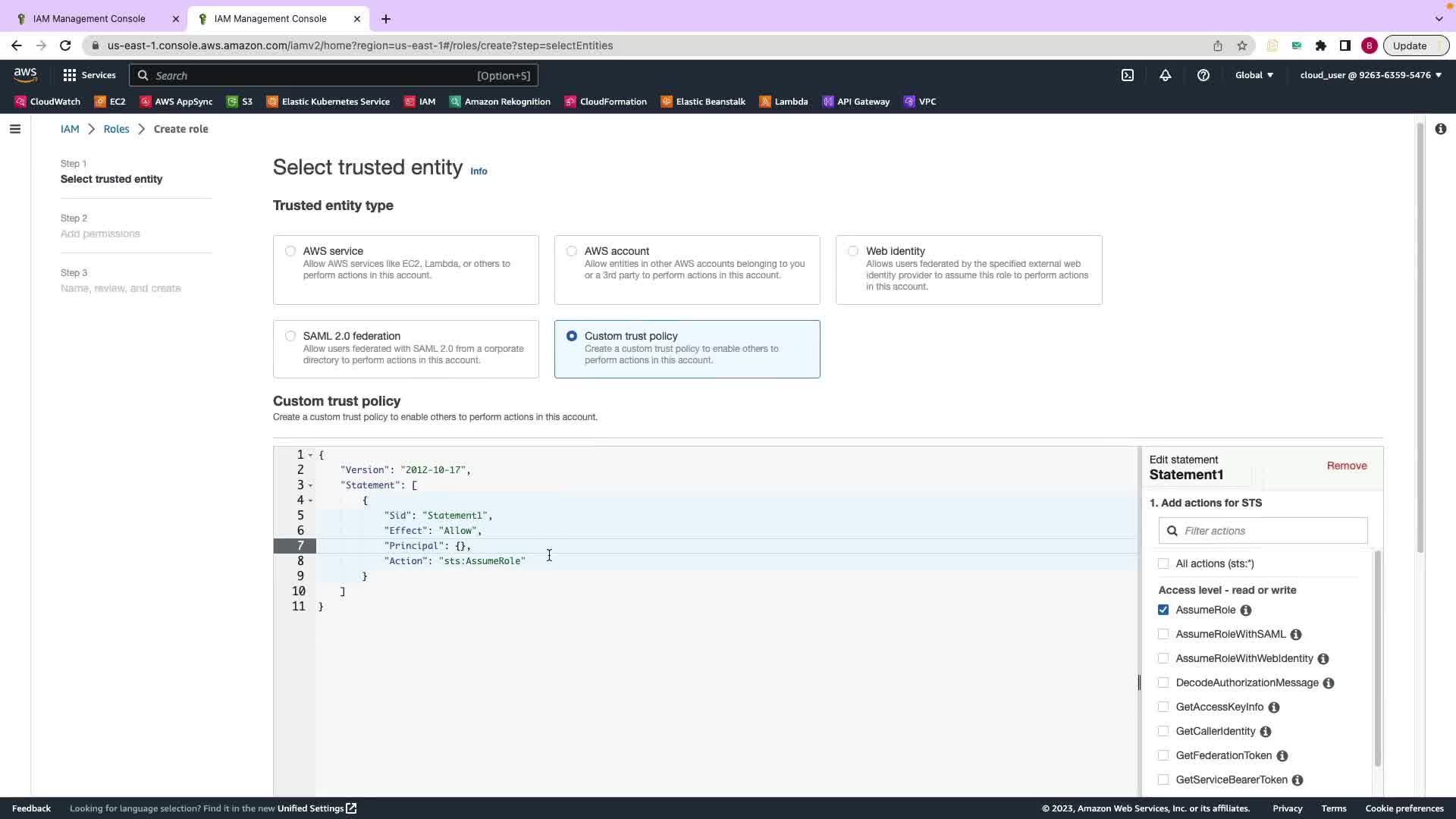Image resolution: width=1456 pixels, height=819 pixels.
Task: Open the notifications bell icon
Action: [1166, 75]
